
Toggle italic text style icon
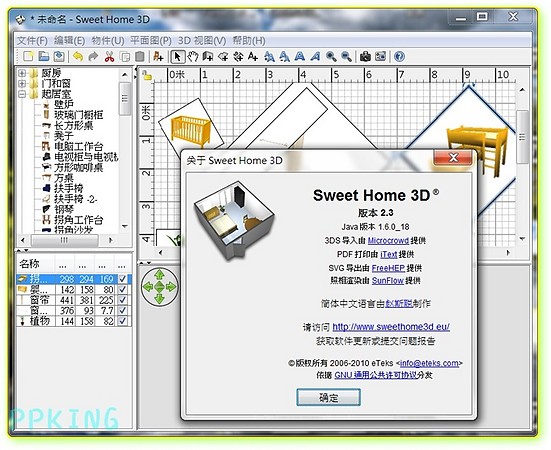pos(315,56)
